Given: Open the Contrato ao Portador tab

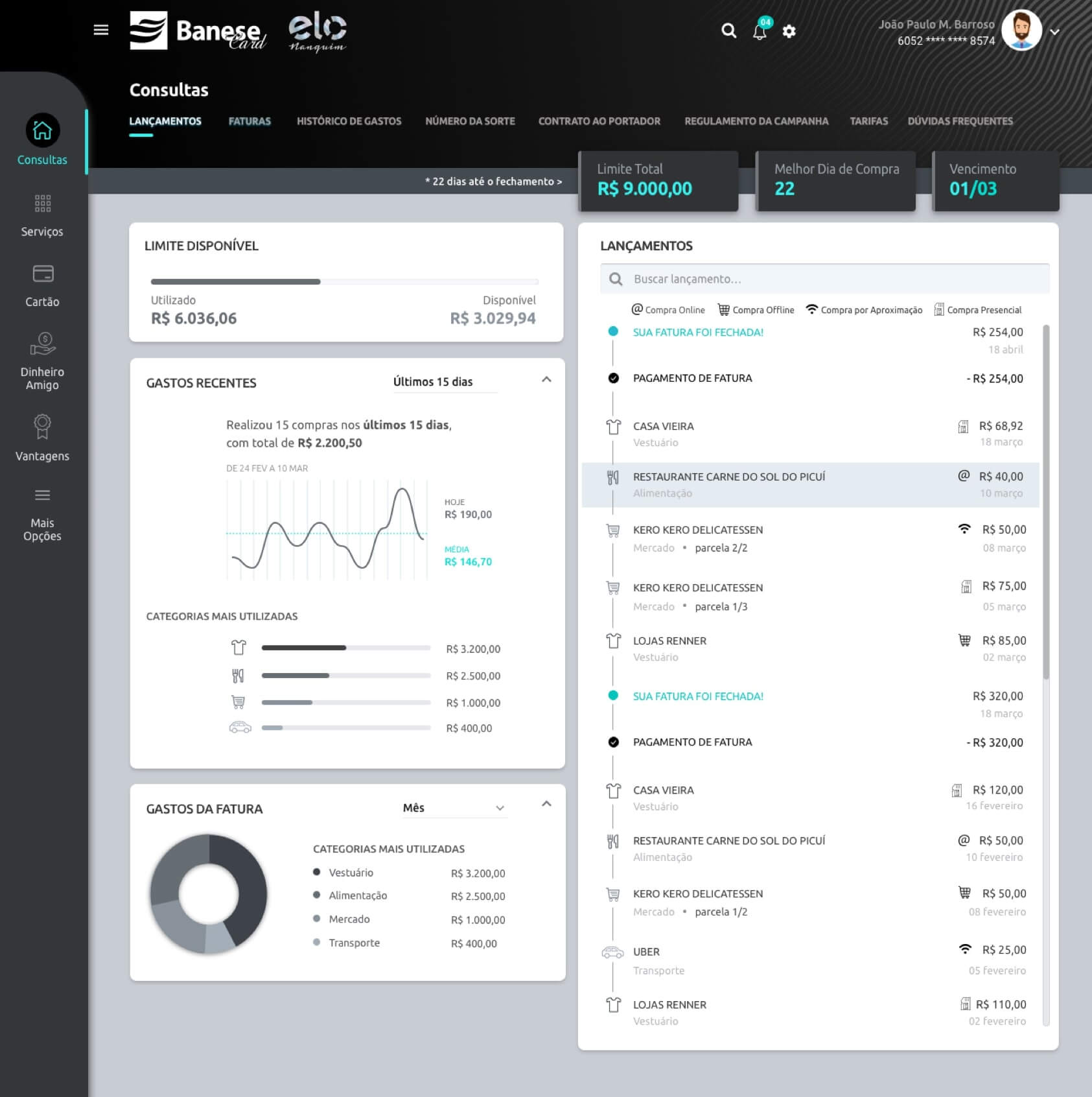Looking at the screenshot, I should (x=599, y=121).
